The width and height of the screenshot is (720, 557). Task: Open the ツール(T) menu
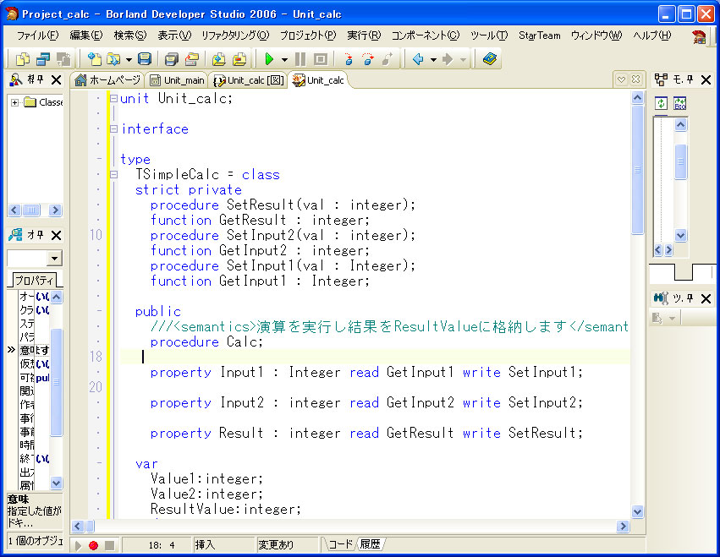point(489,35)
